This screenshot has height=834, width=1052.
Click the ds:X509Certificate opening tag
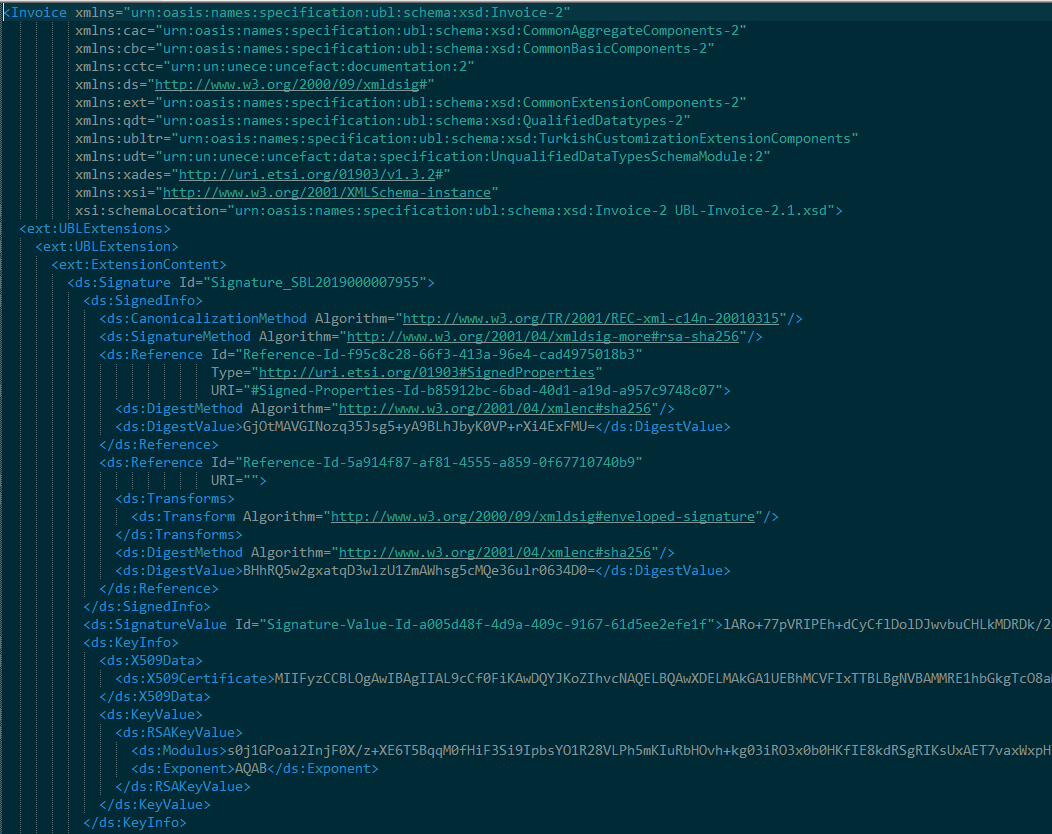pos(194,678)
